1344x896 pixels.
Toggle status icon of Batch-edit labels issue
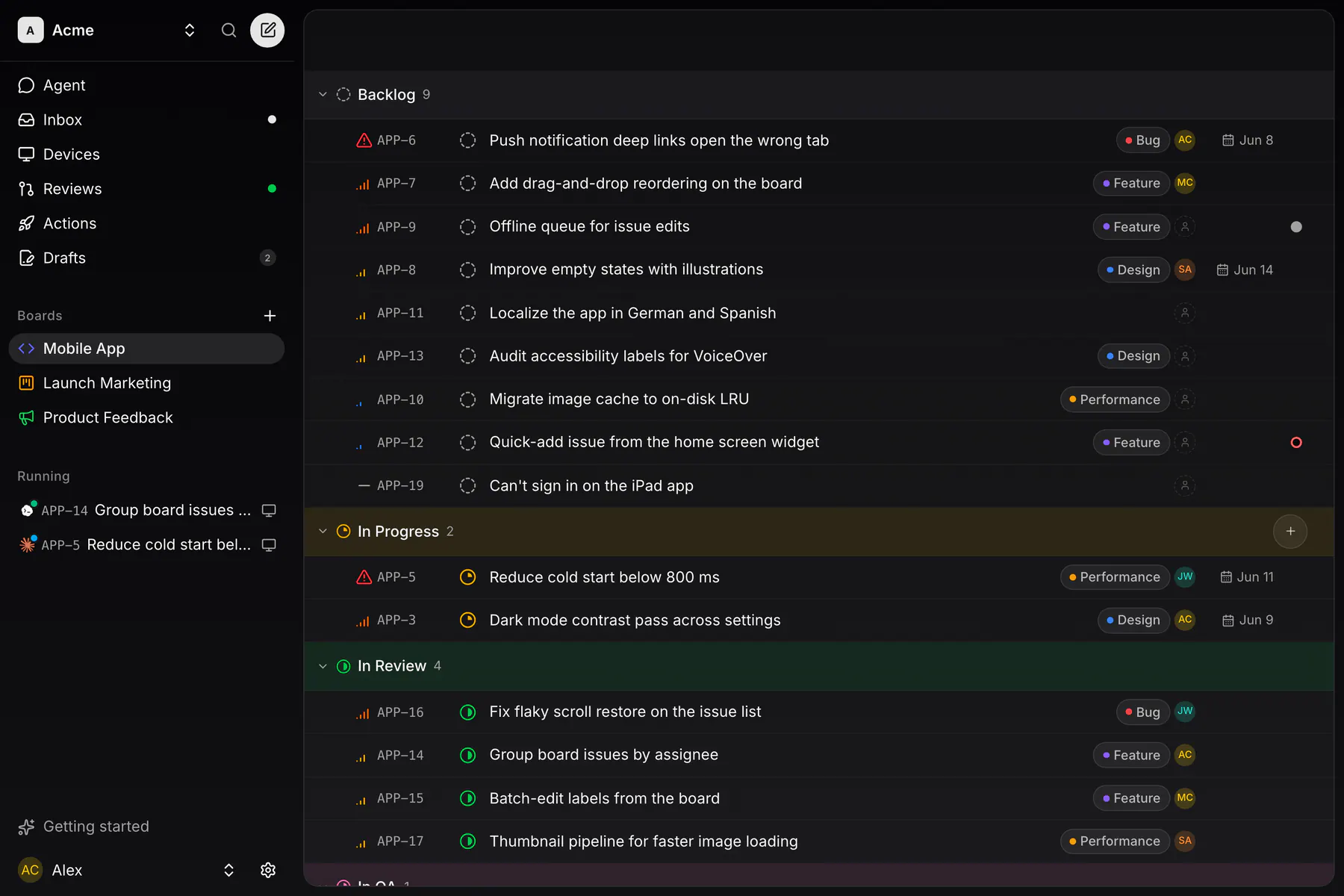tap(467, 798)
